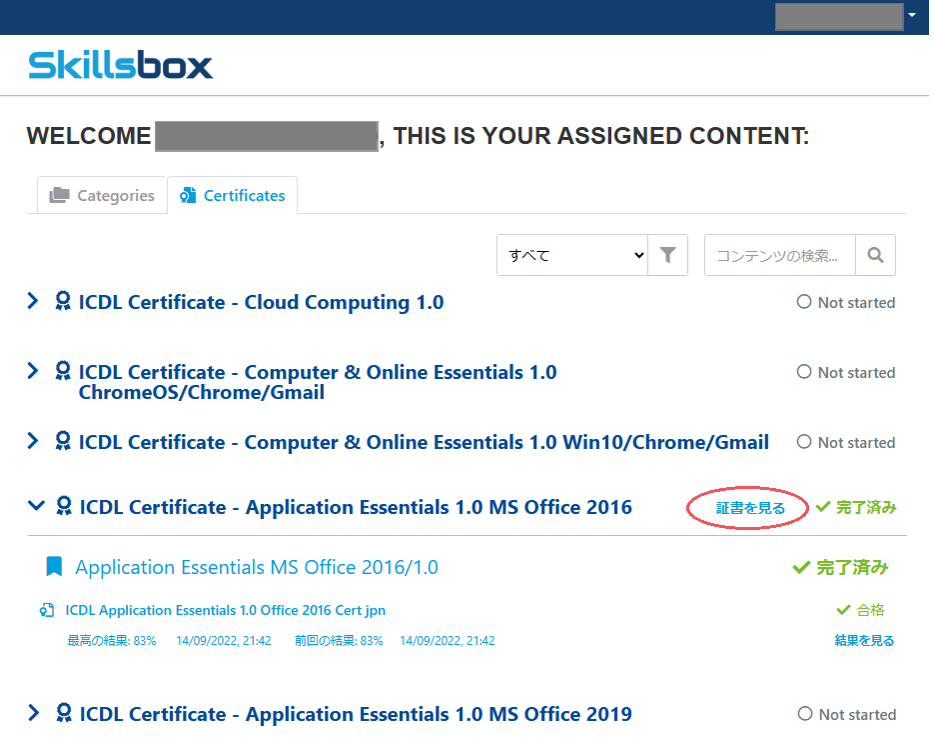Click the Skillsbox logo

click(x=120, y=65)
